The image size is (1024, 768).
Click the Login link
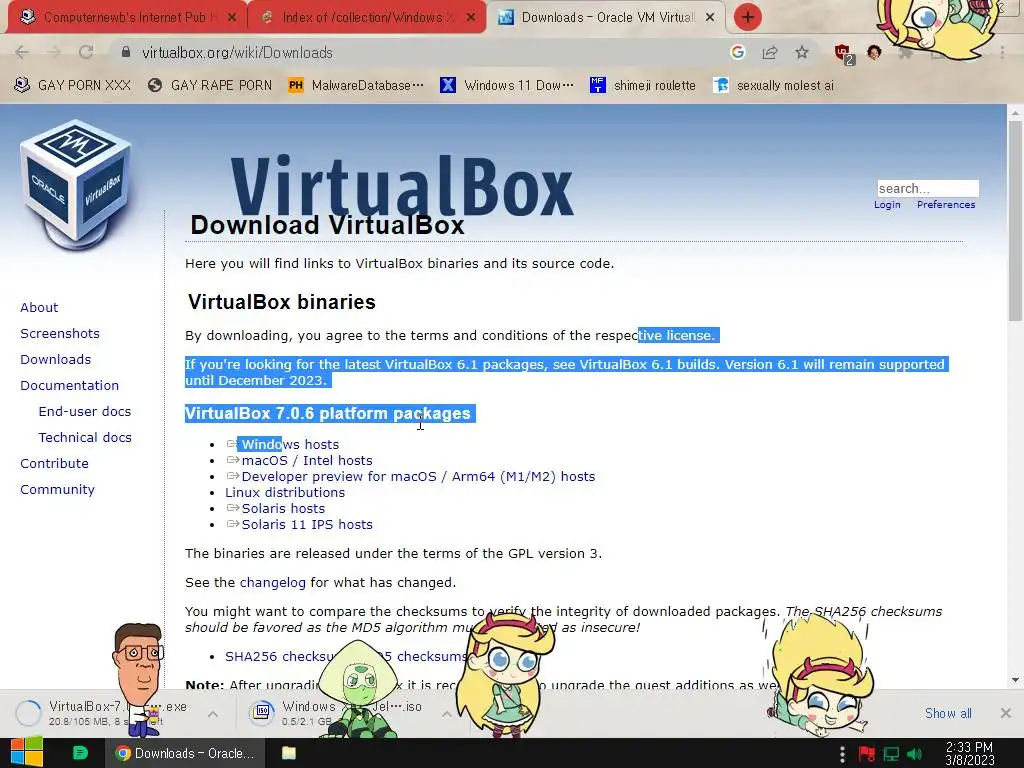tap(887, 205)
